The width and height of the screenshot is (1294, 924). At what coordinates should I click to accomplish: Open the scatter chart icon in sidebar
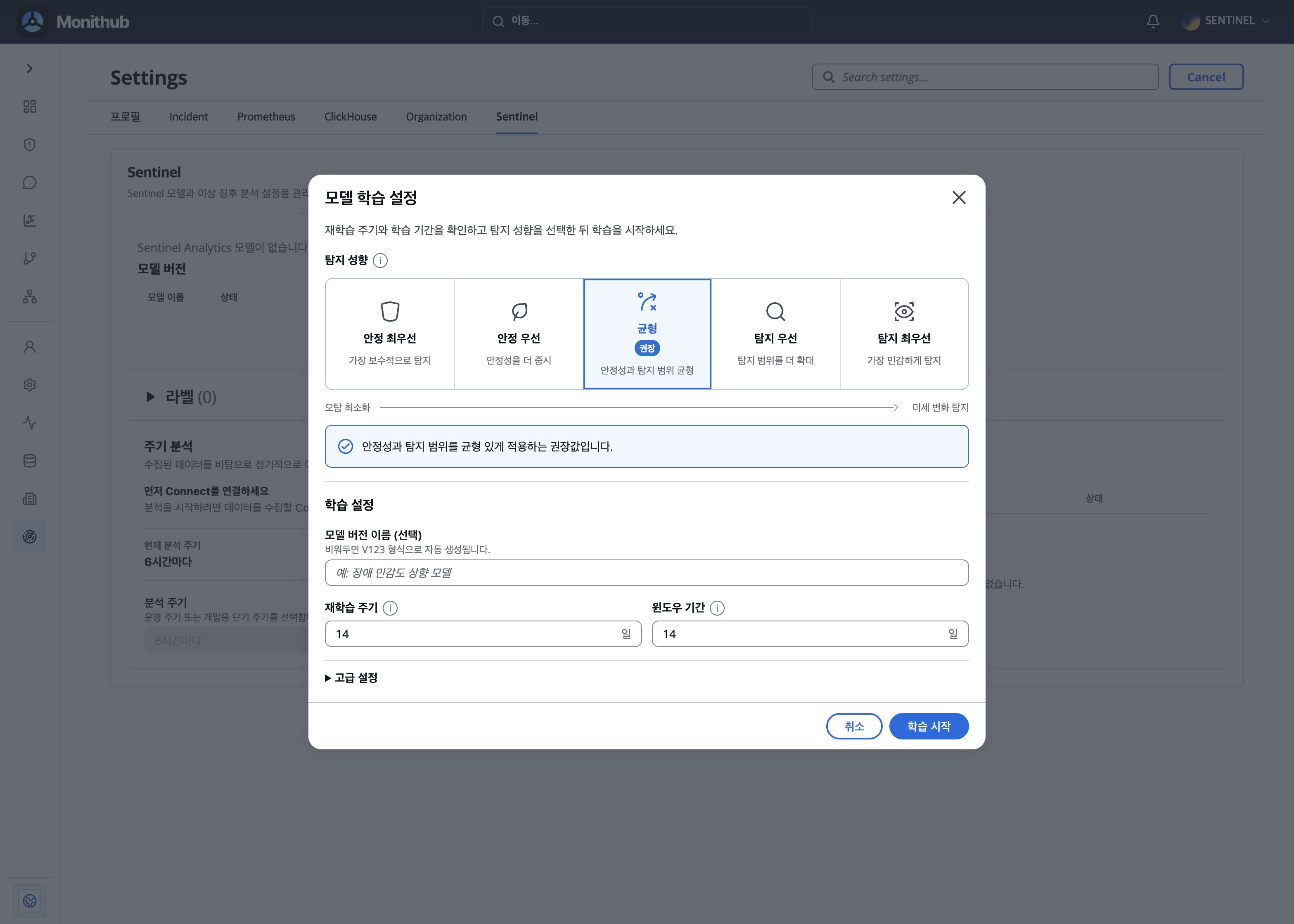[x=30, y=220]
